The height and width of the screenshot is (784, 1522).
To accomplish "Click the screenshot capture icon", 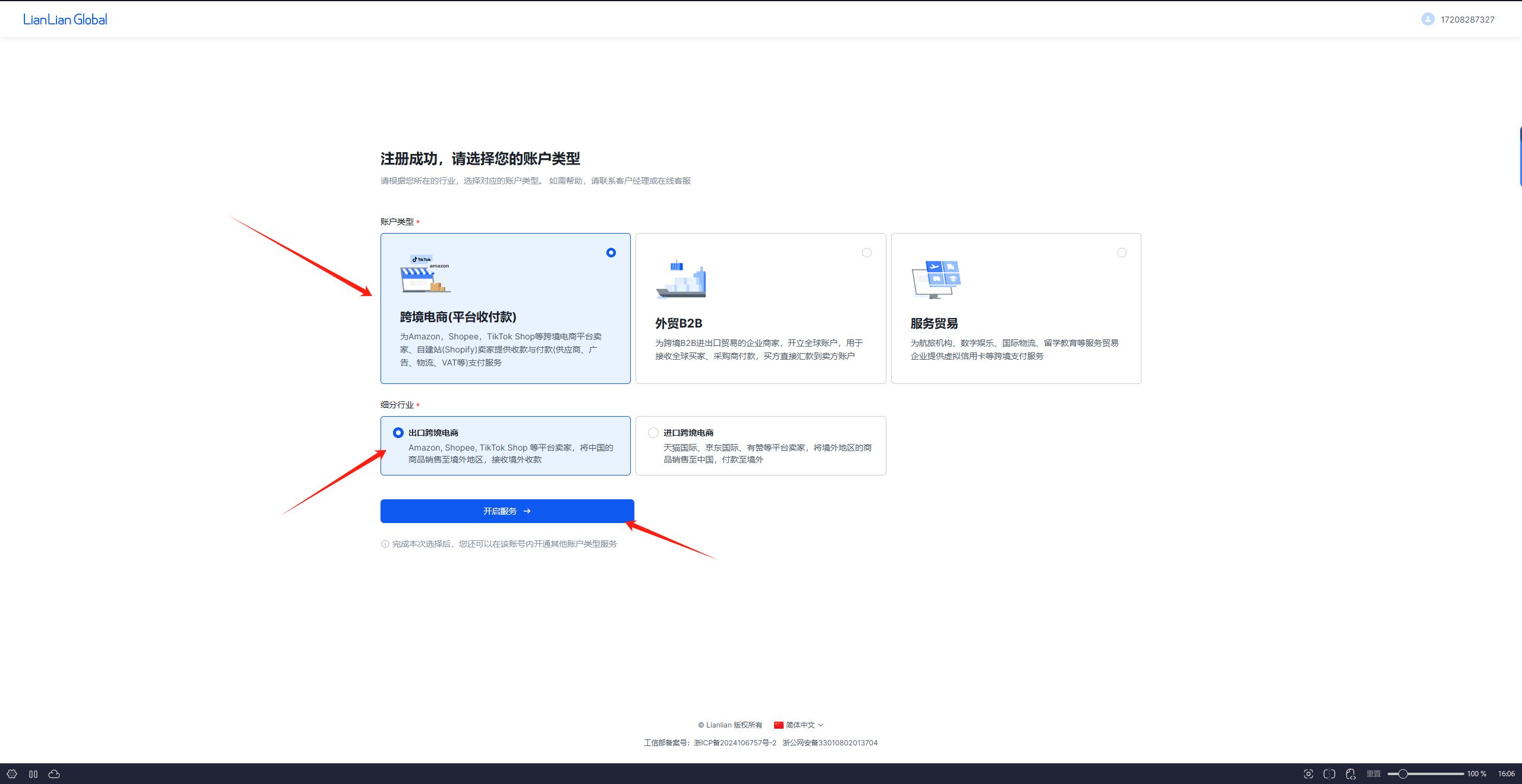I will point(1308,774).
